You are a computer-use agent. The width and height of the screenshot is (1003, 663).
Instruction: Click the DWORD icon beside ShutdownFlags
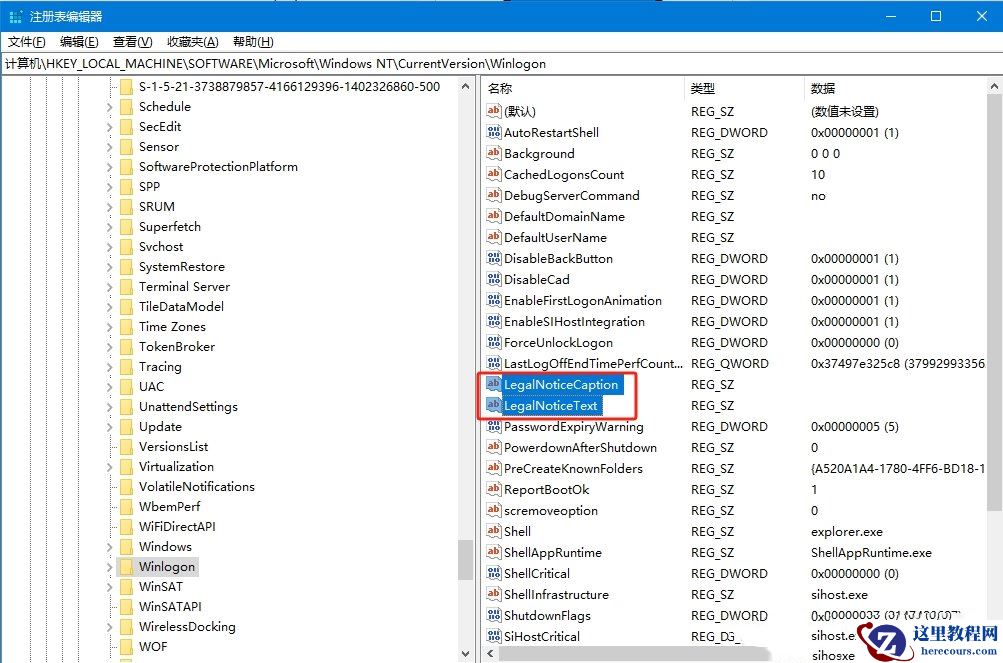493,615
